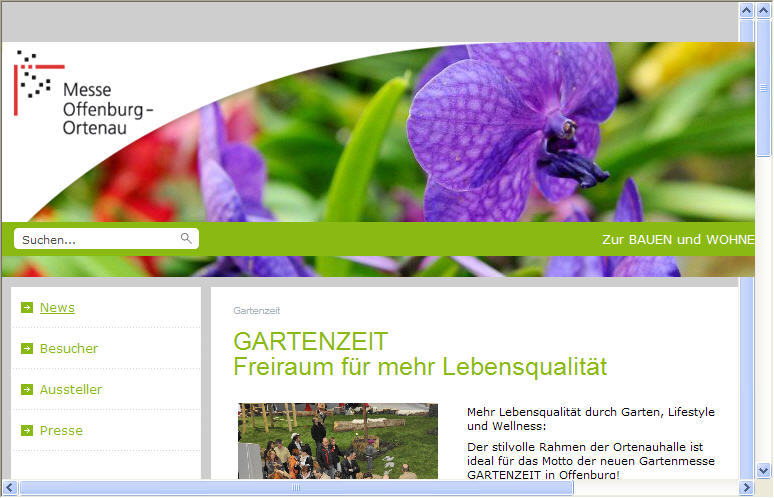Click the Messe Offenburg-Ortenau logo
This screenshot has height=498, width=774.
coord(83,93)
